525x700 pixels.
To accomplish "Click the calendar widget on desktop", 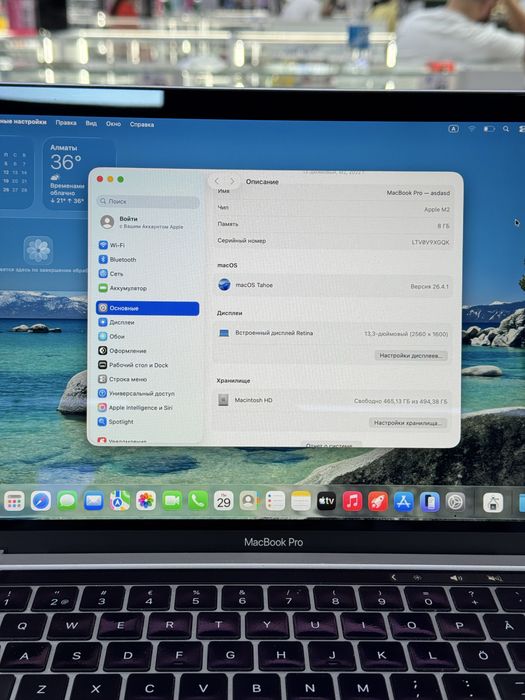I will (x=16, y=173).
